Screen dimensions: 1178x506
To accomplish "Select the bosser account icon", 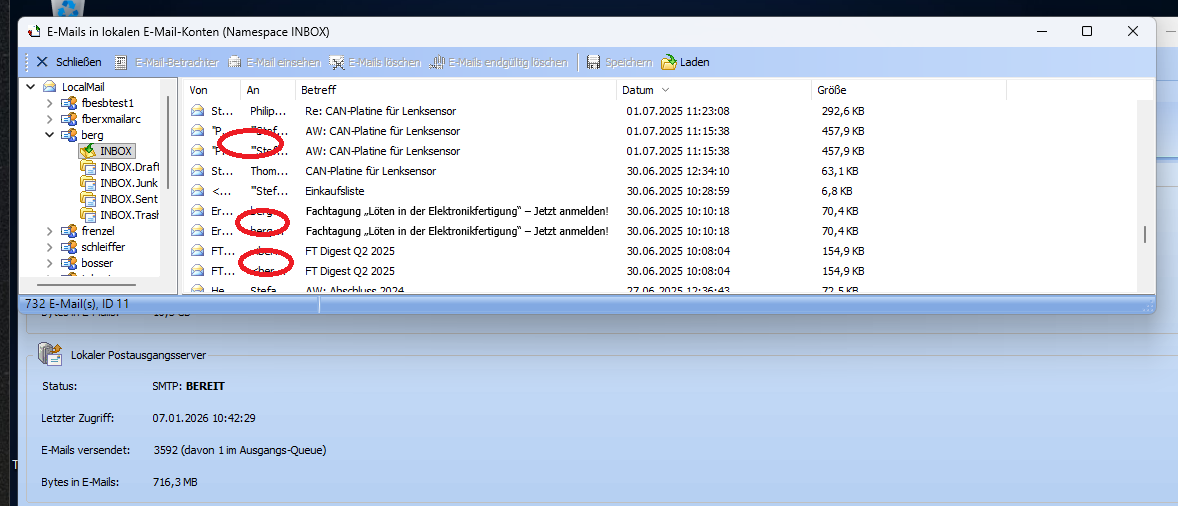I will click(x=69, y=264).
